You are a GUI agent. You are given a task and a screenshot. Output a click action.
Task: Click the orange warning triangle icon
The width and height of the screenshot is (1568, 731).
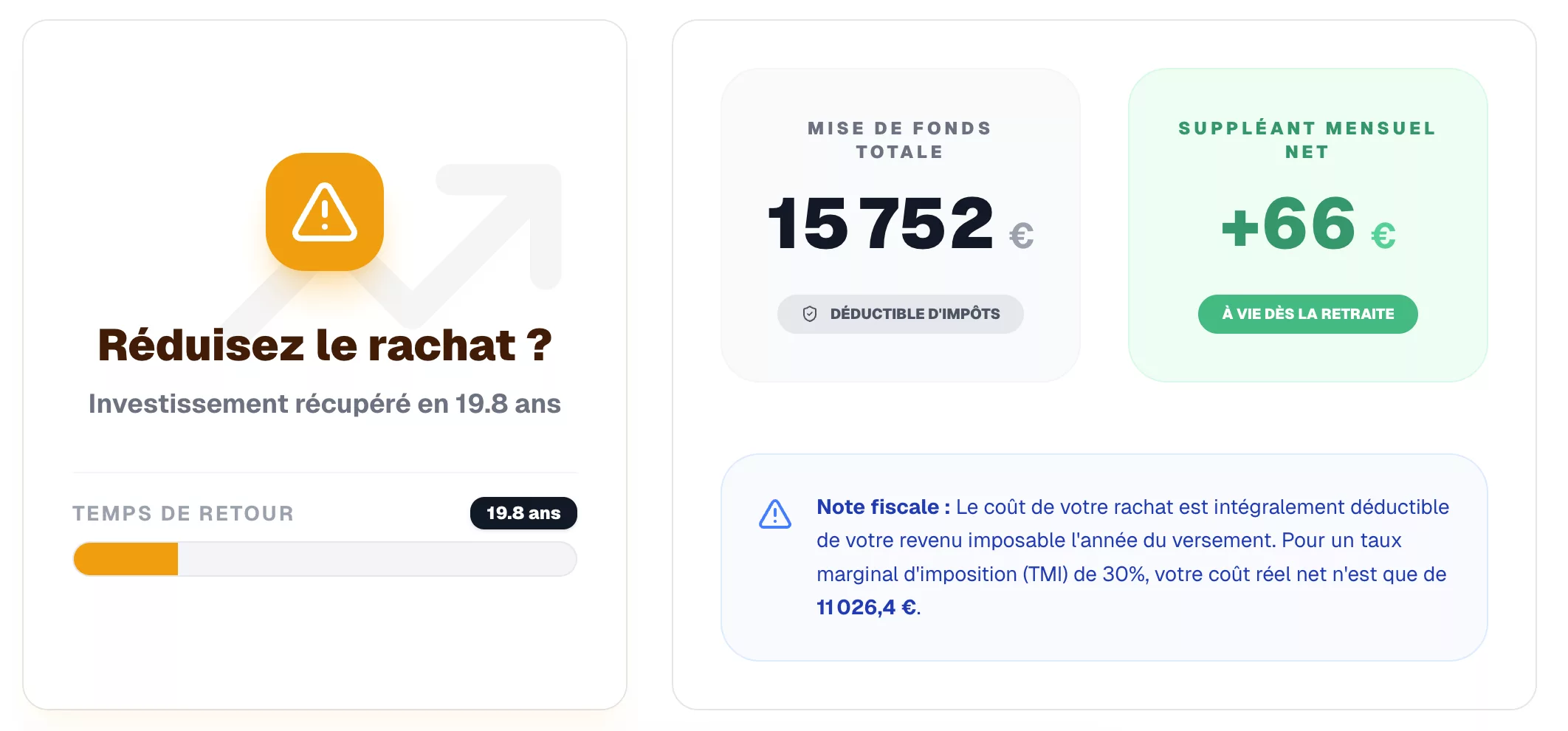click(325, 213)
